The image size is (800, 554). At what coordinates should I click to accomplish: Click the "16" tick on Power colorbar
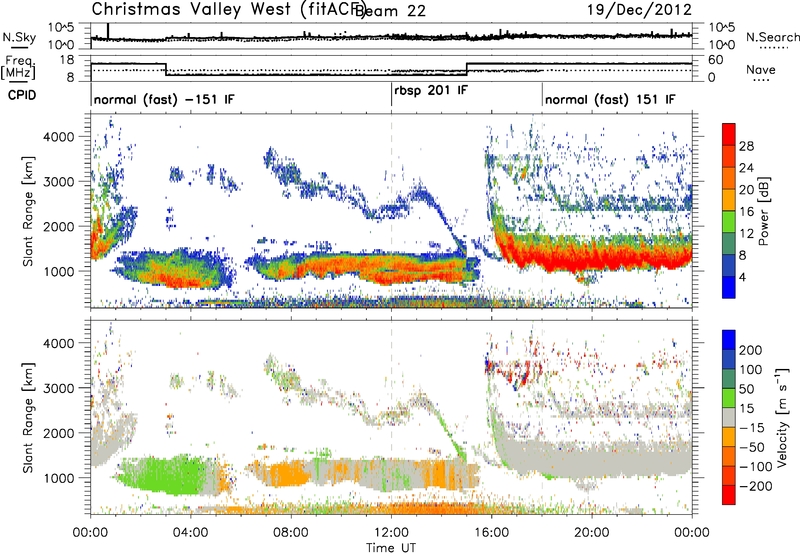click(x=746, y=212)
